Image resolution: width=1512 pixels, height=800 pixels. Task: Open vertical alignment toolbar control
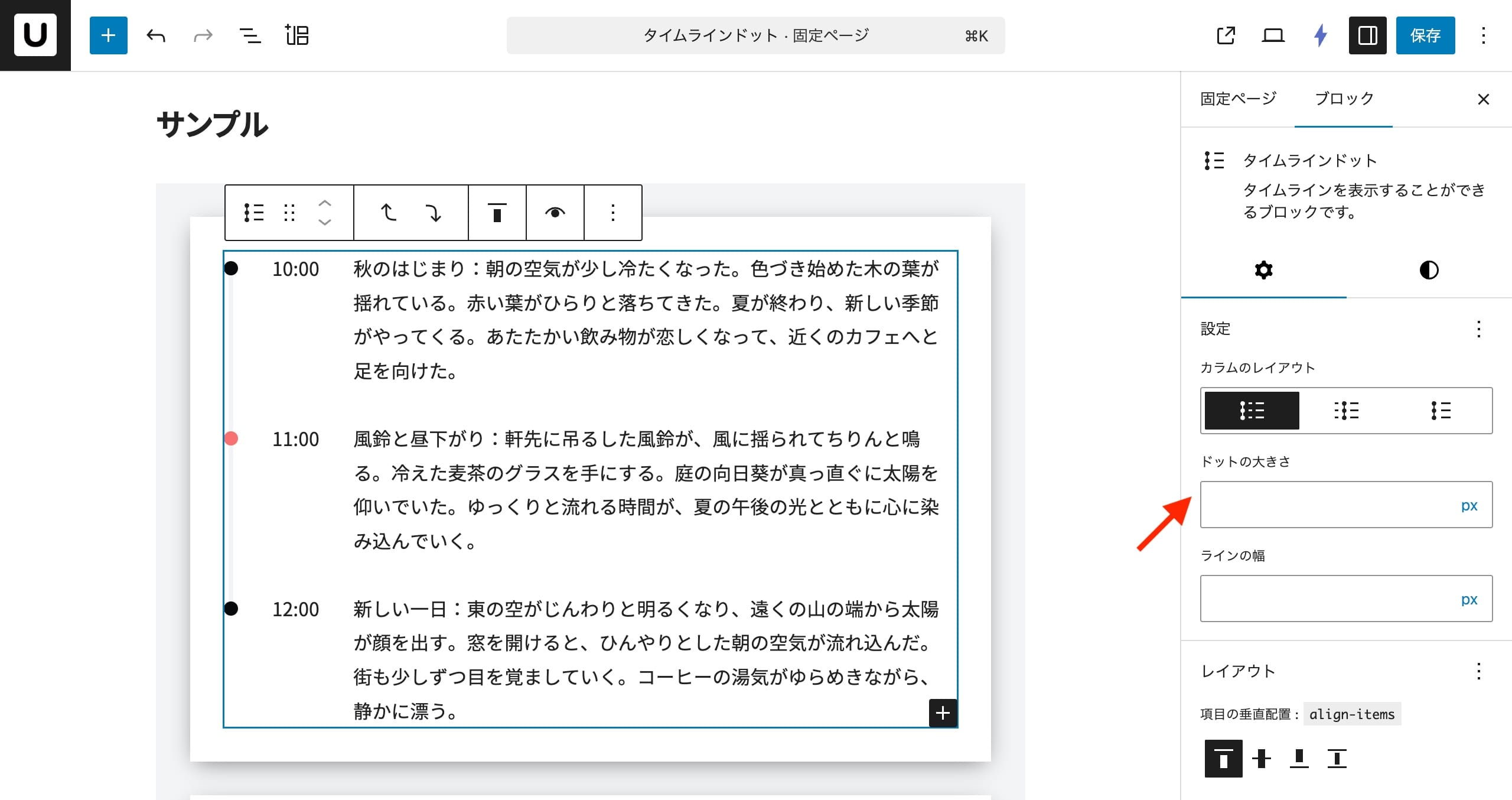click(497, 213)
